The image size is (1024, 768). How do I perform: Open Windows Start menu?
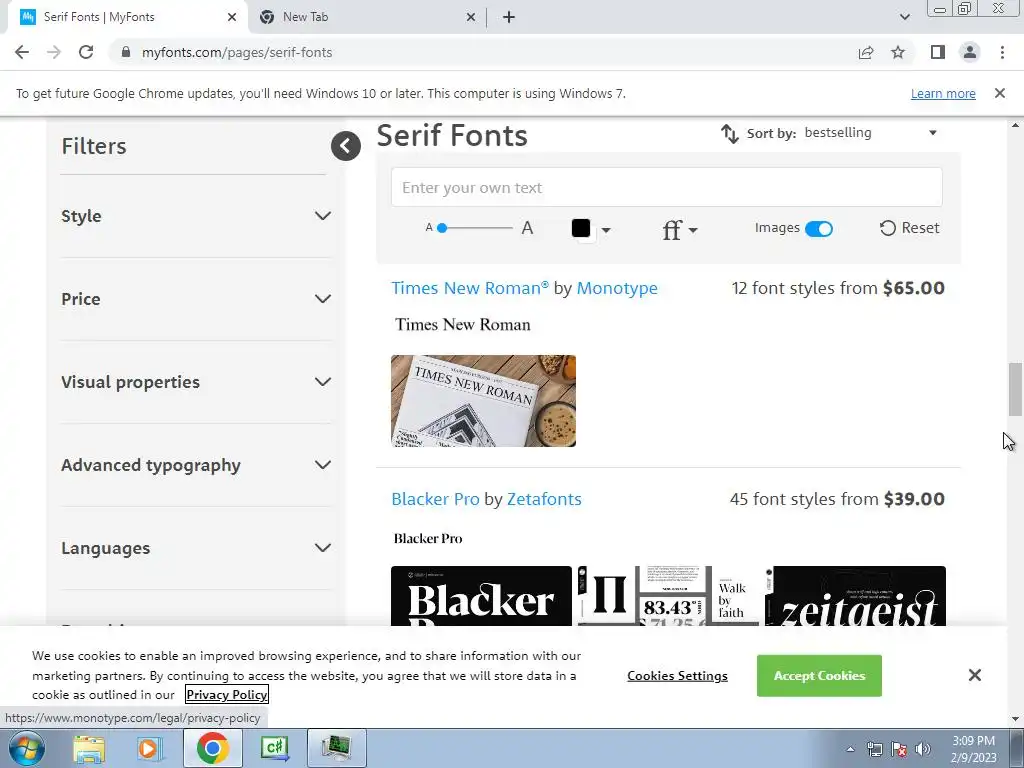pos(26,748)
